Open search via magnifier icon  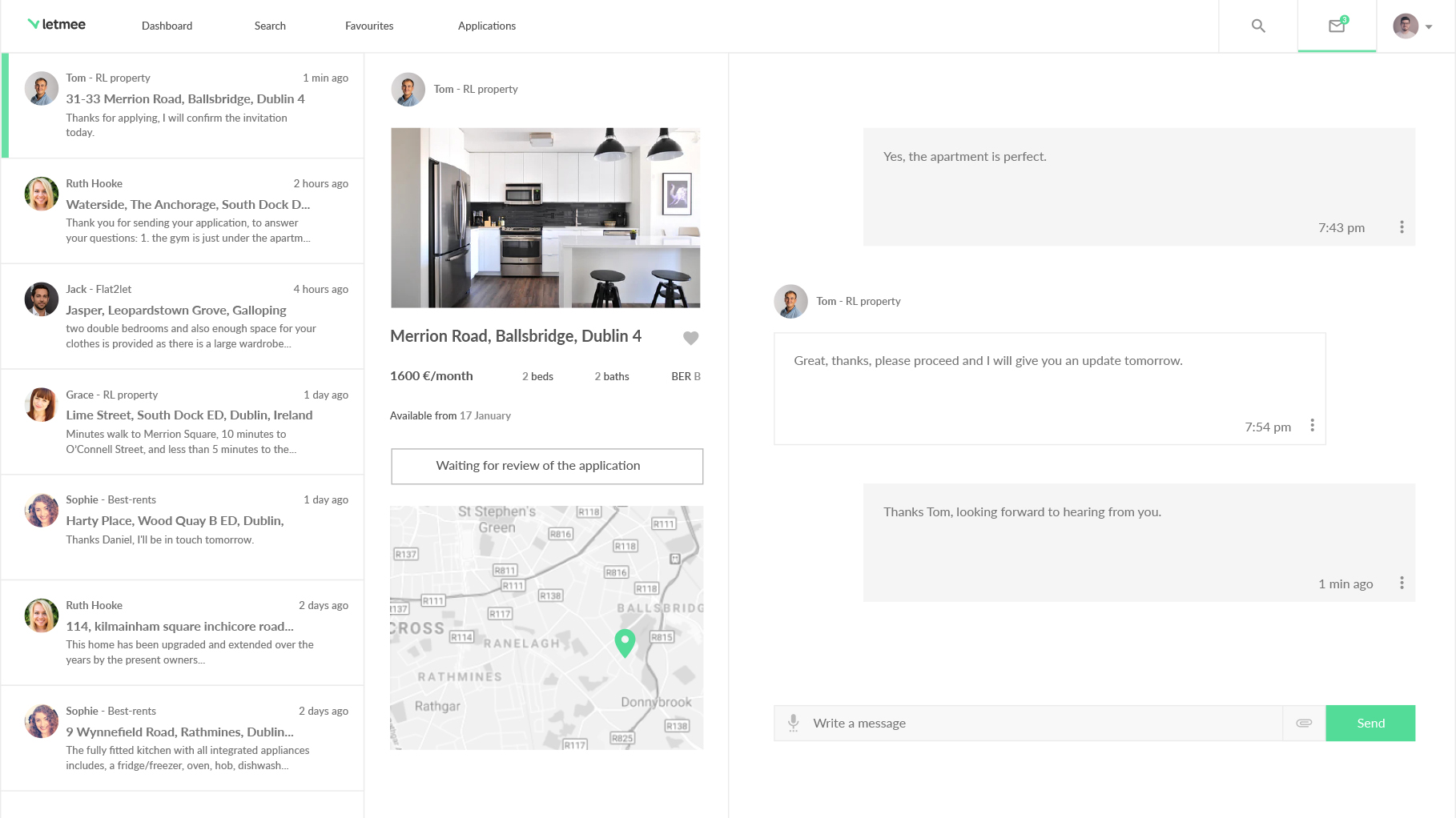point(1258,26)
